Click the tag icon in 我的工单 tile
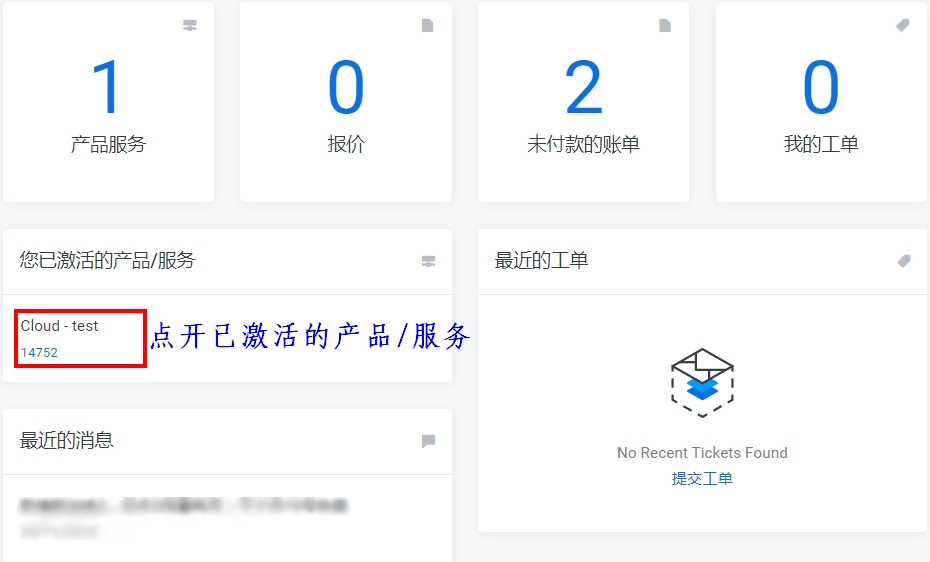The width and height of the screenshot is (930, 562). click(x=903, y=26)
